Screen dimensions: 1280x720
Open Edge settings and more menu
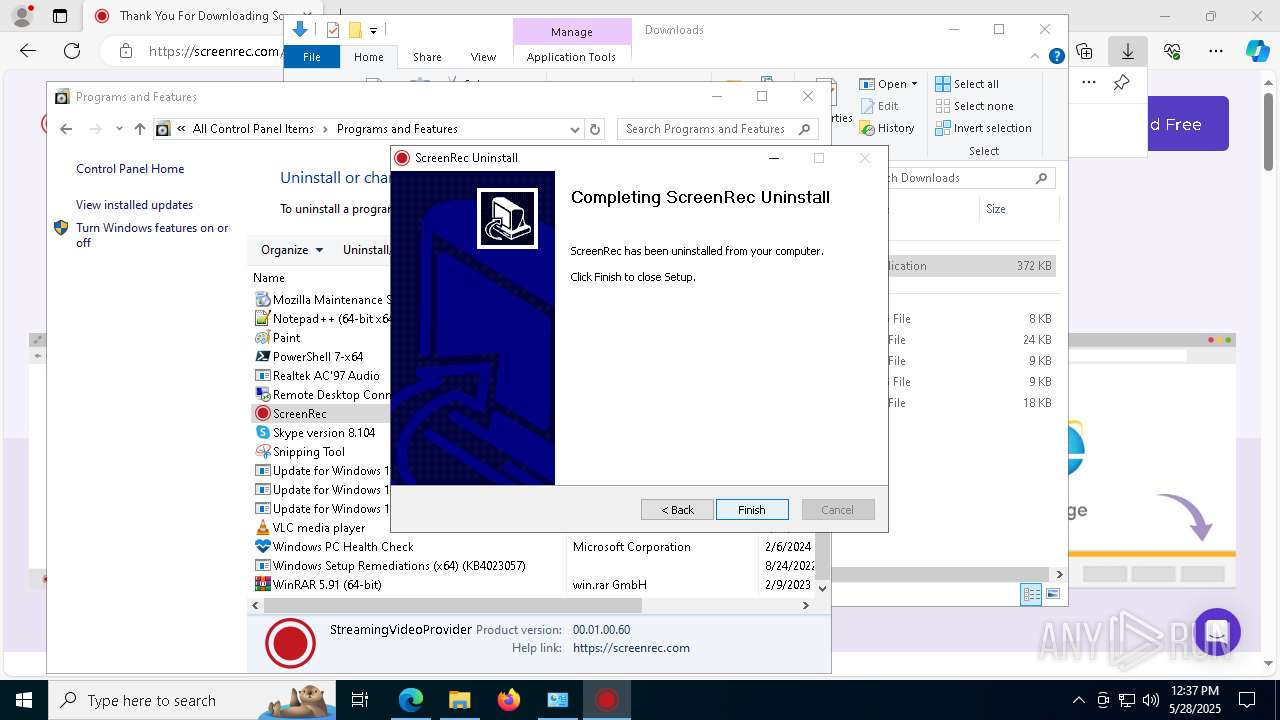click(1216, 51)
